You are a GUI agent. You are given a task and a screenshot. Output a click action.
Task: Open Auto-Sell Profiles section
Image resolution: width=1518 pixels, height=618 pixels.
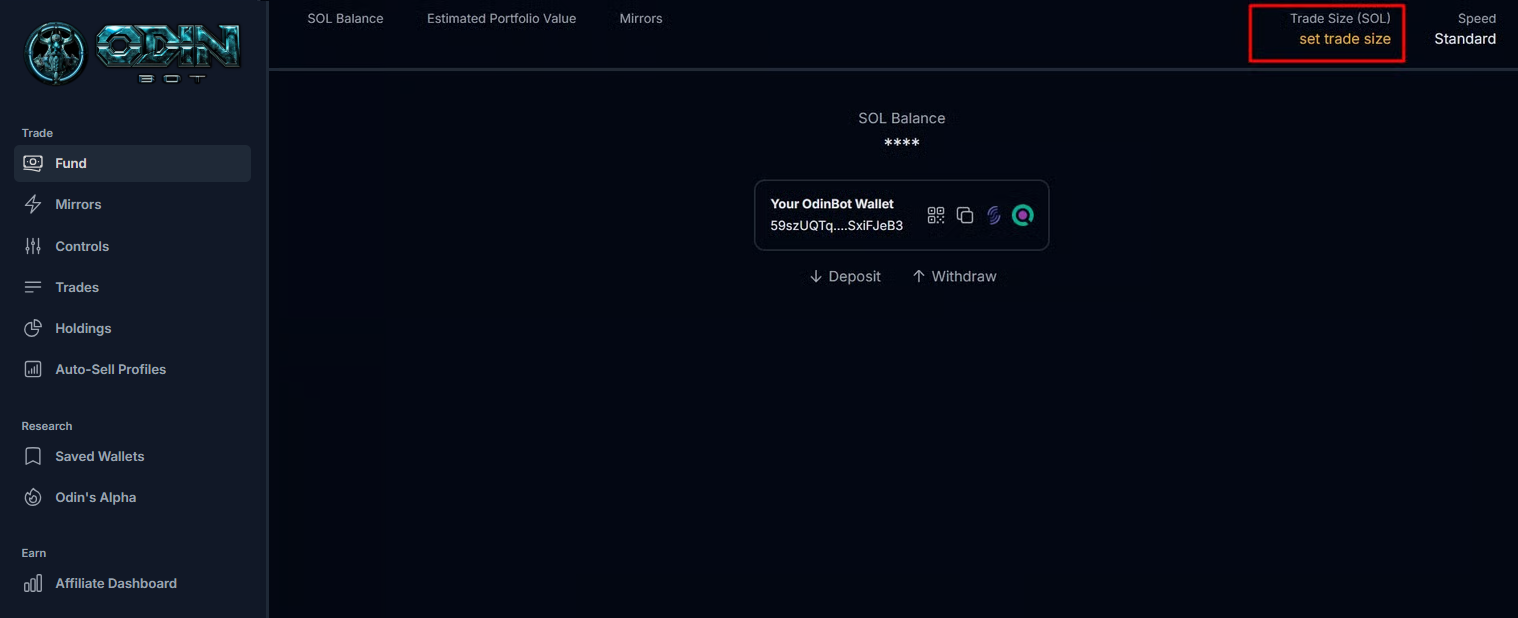(x=110, y=369)
